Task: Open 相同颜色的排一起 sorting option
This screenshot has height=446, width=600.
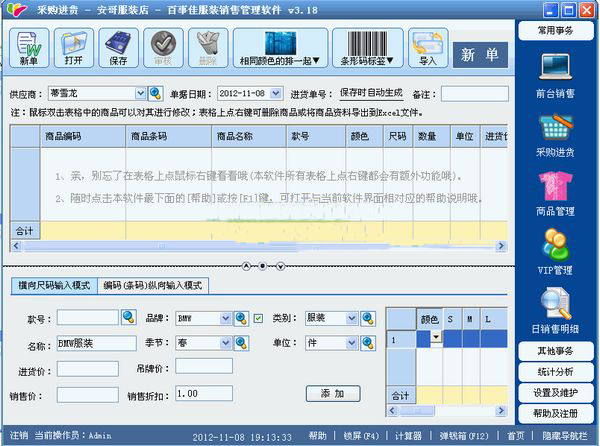Action: [x=280, y=48]
